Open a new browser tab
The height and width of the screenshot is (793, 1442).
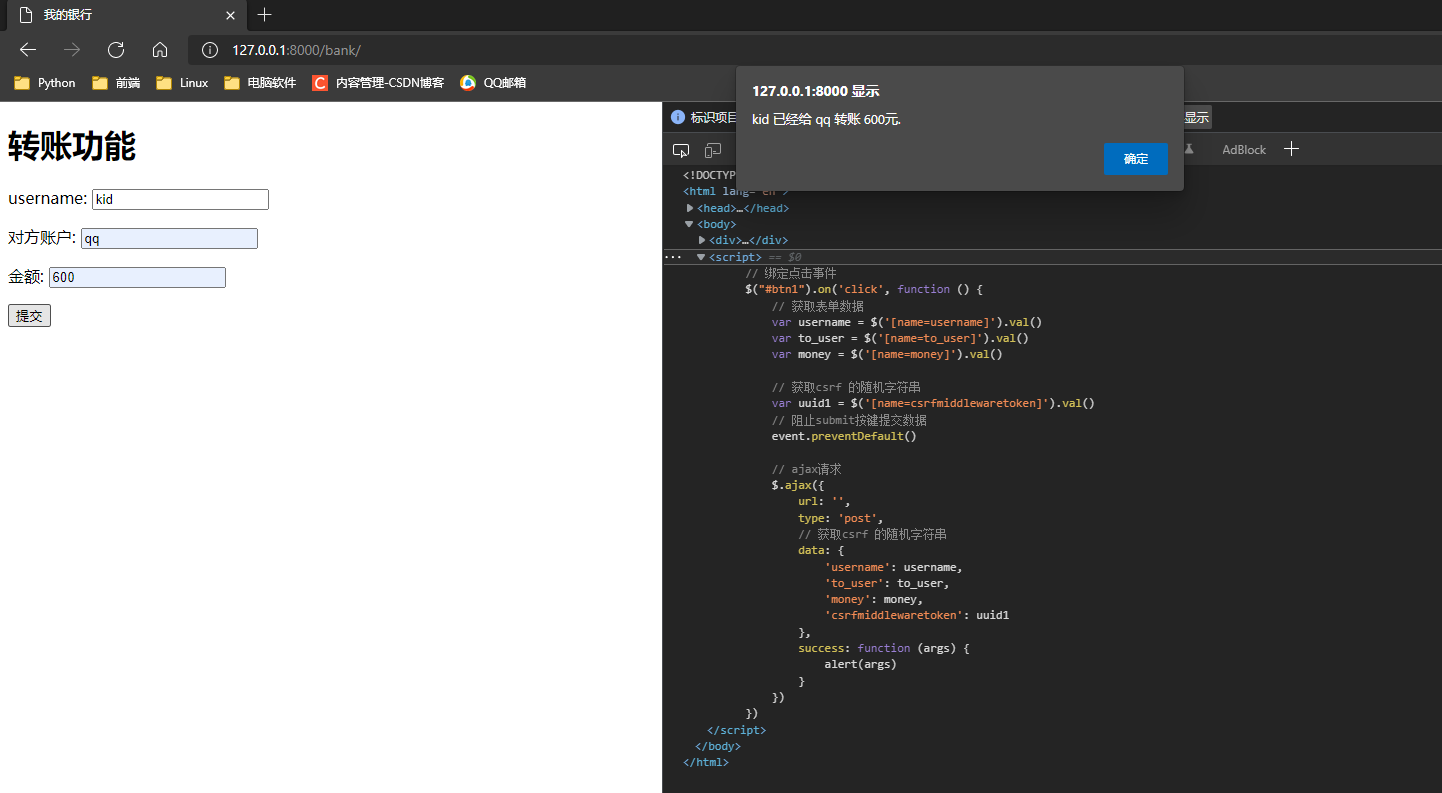click(x=264, y=15)
